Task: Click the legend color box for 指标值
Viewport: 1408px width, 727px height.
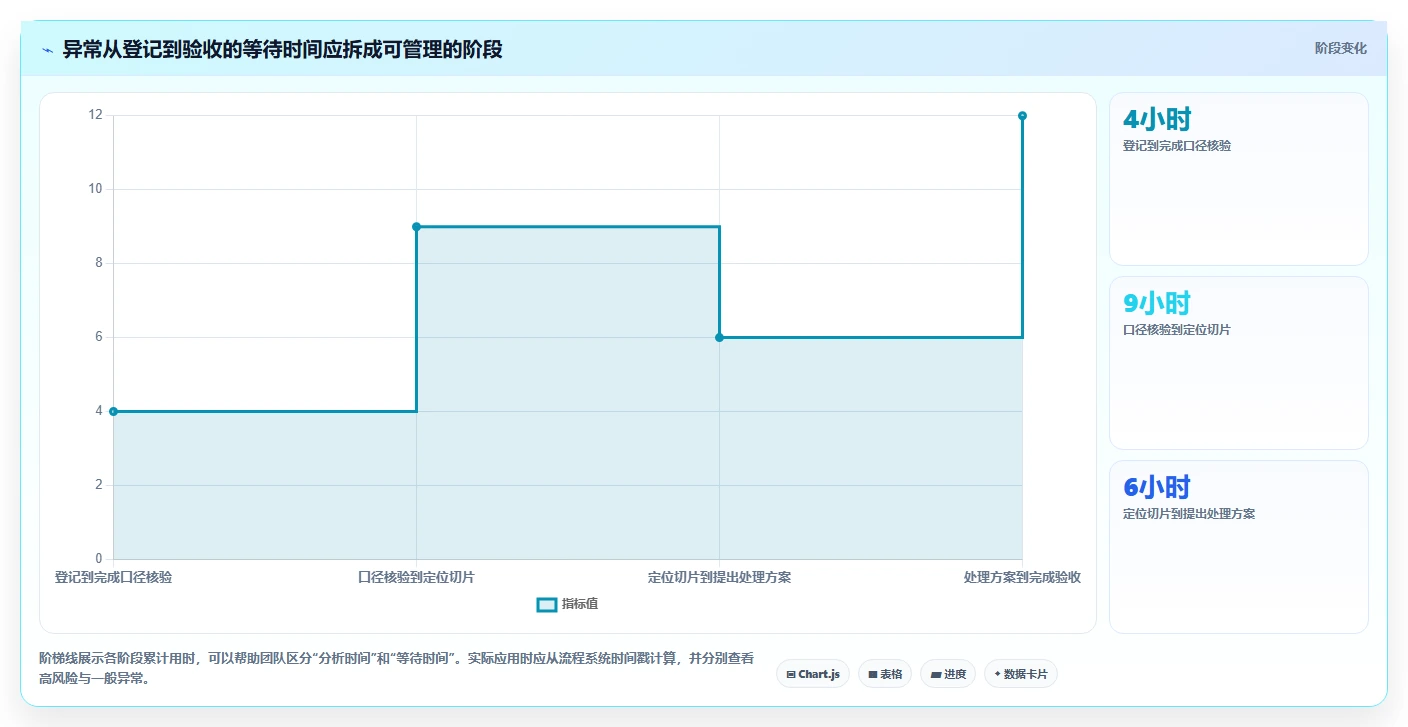Action: point(546,604)
